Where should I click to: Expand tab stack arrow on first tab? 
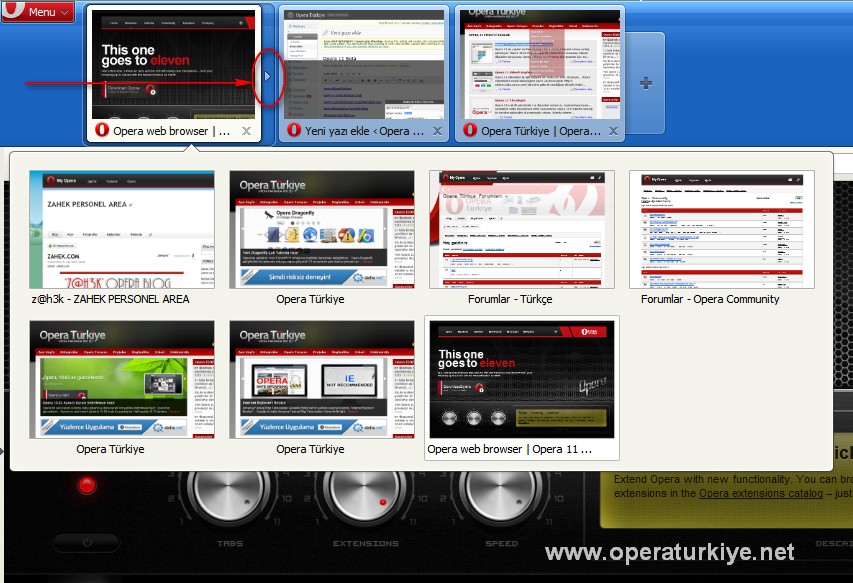(267, 77)
